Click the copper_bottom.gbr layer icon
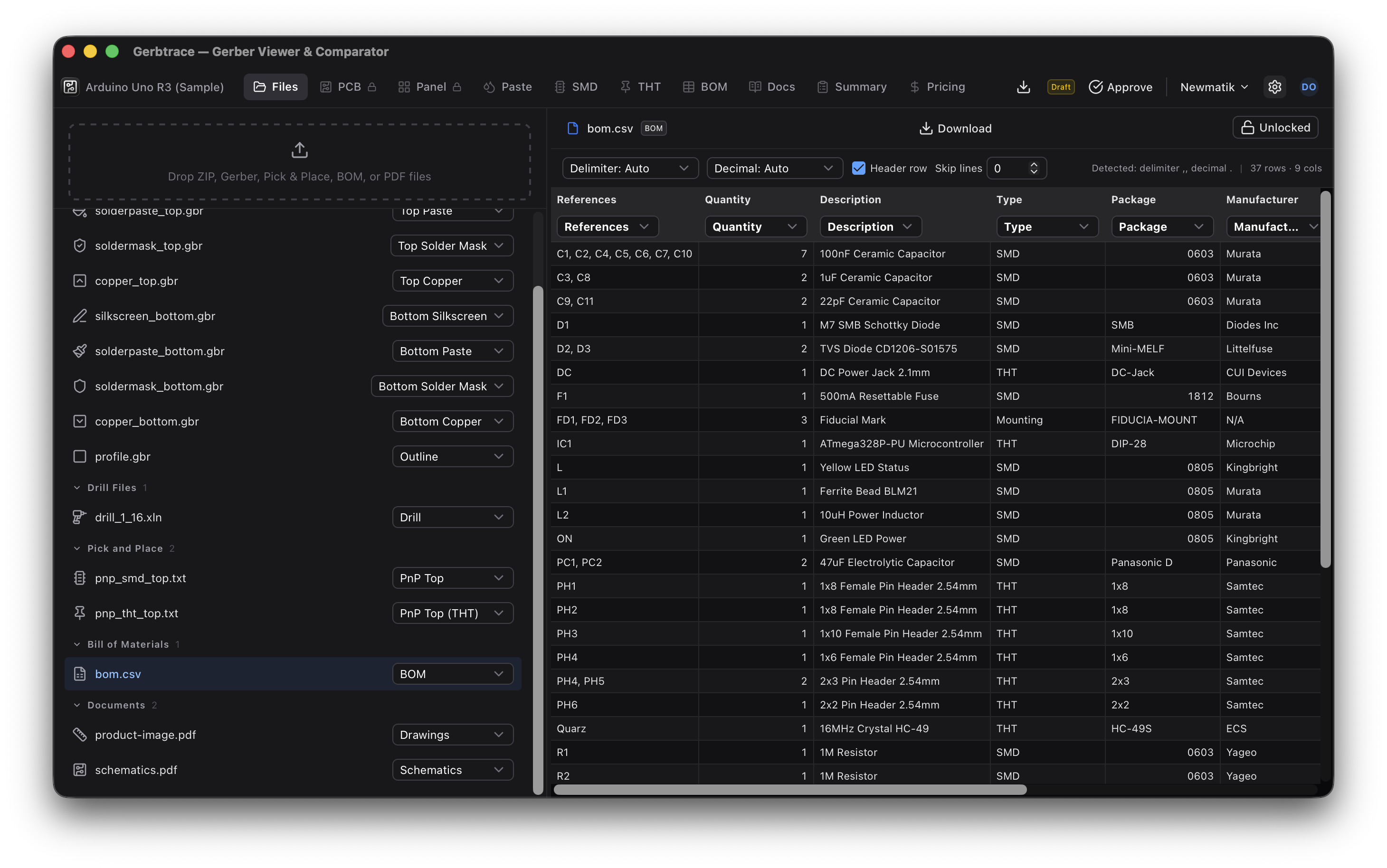Screen dimensions: 1387x868 coord(80,421)
